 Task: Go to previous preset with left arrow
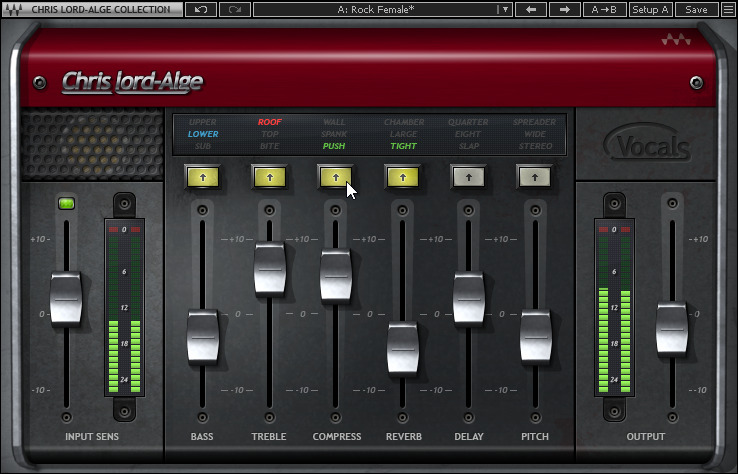(x=531, y=9)
